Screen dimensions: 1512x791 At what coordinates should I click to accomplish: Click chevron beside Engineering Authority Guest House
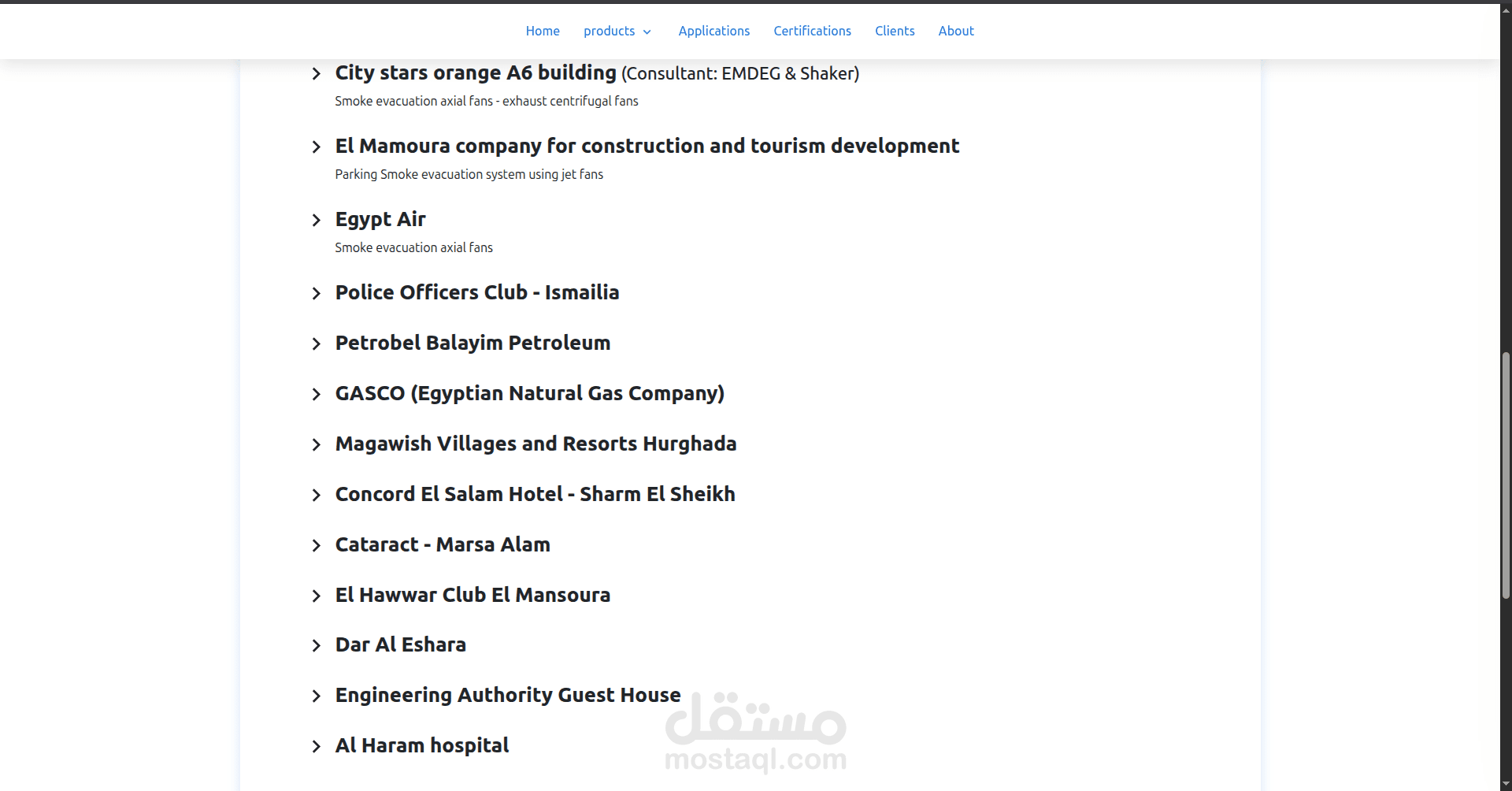click(x=316, y=696)
